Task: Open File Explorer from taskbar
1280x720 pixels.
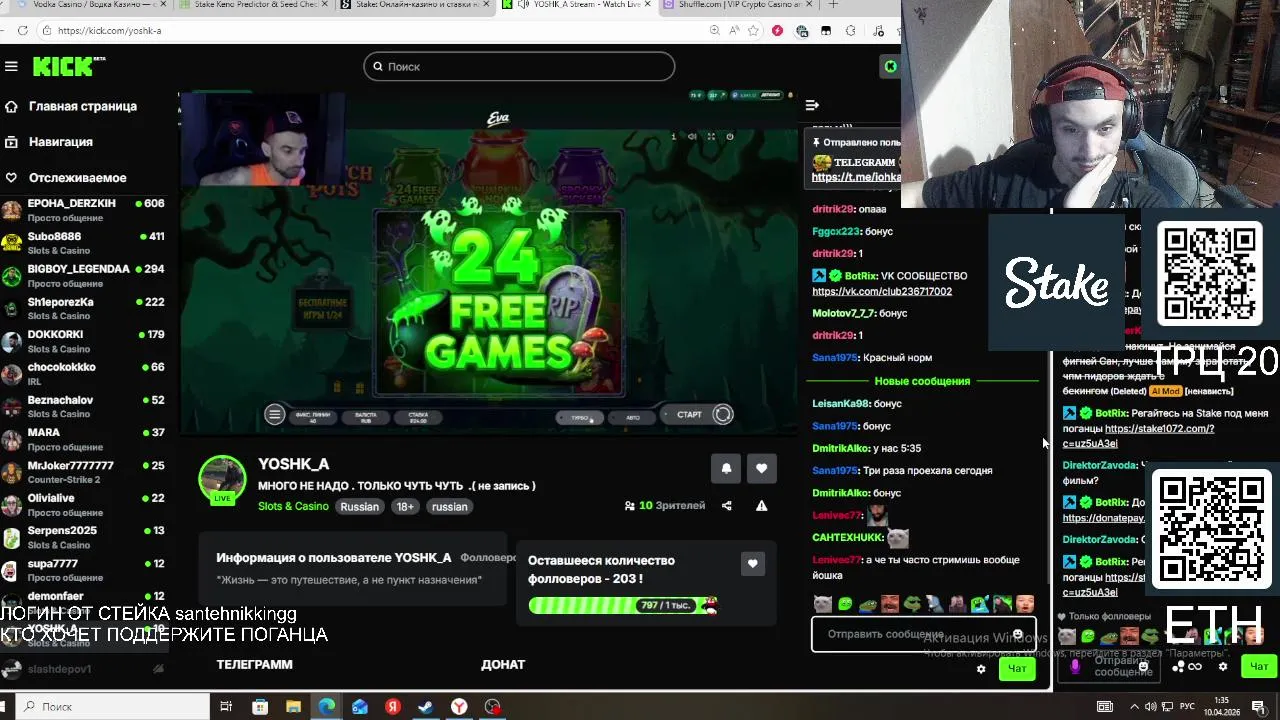Action: [293, 707]
